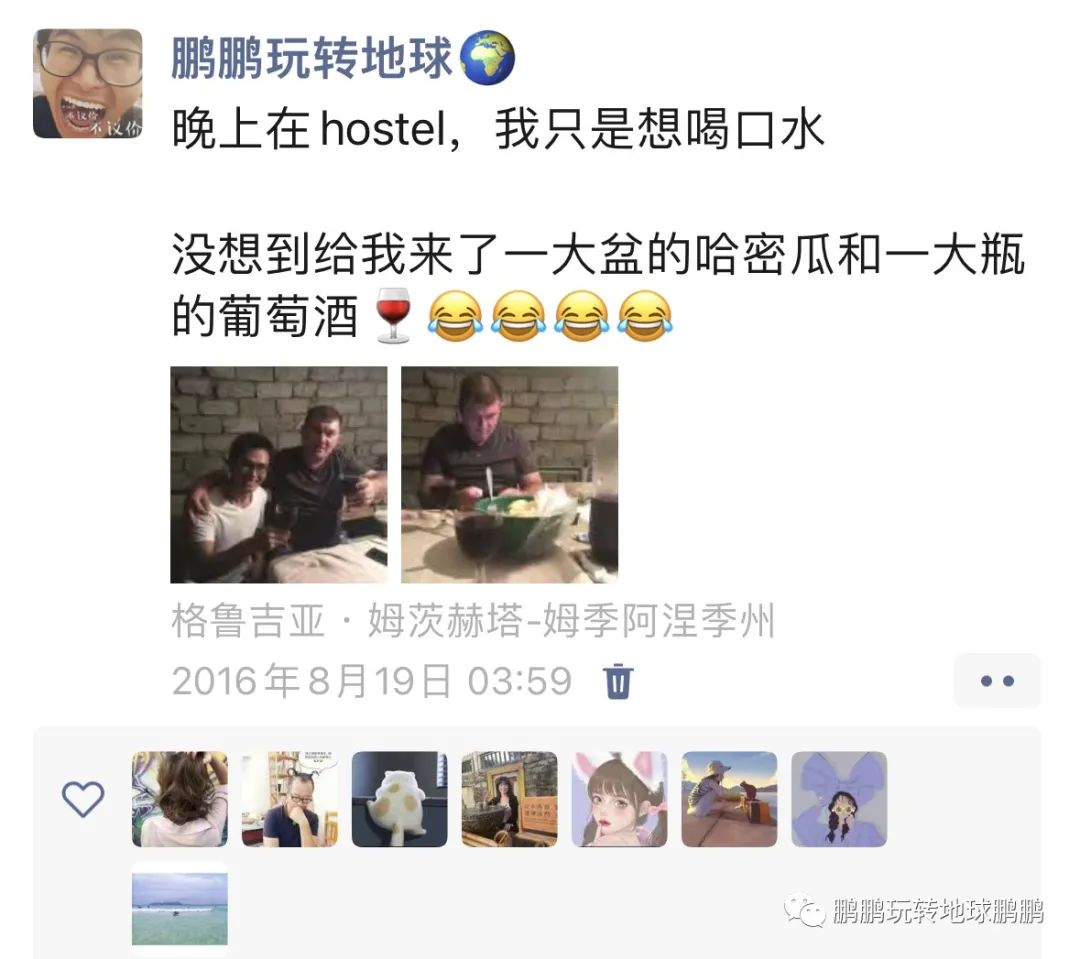Open liker avatar of bunny-ear anime girl
Image resolution: width=1080 pixels, height=959 pixels.
coord(619,799)
